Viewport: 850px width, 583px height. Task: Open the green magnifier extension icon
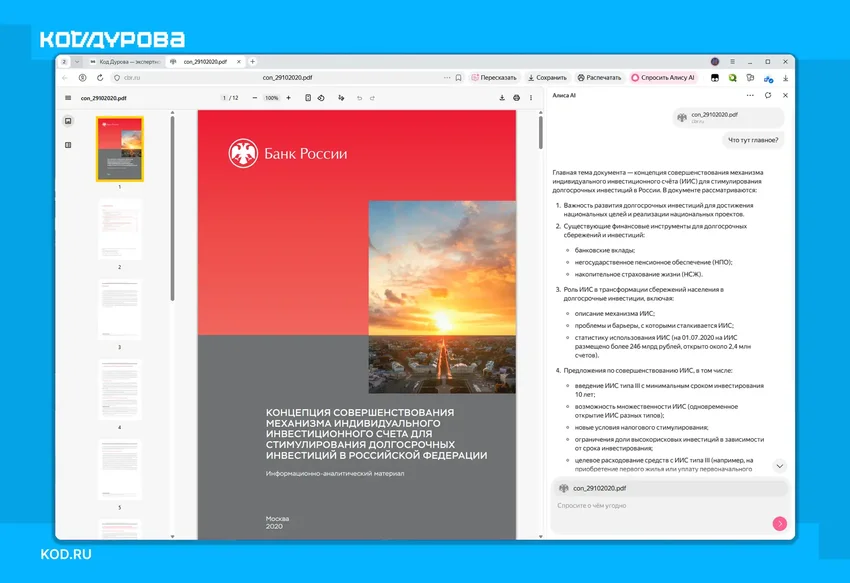[732, 78]
